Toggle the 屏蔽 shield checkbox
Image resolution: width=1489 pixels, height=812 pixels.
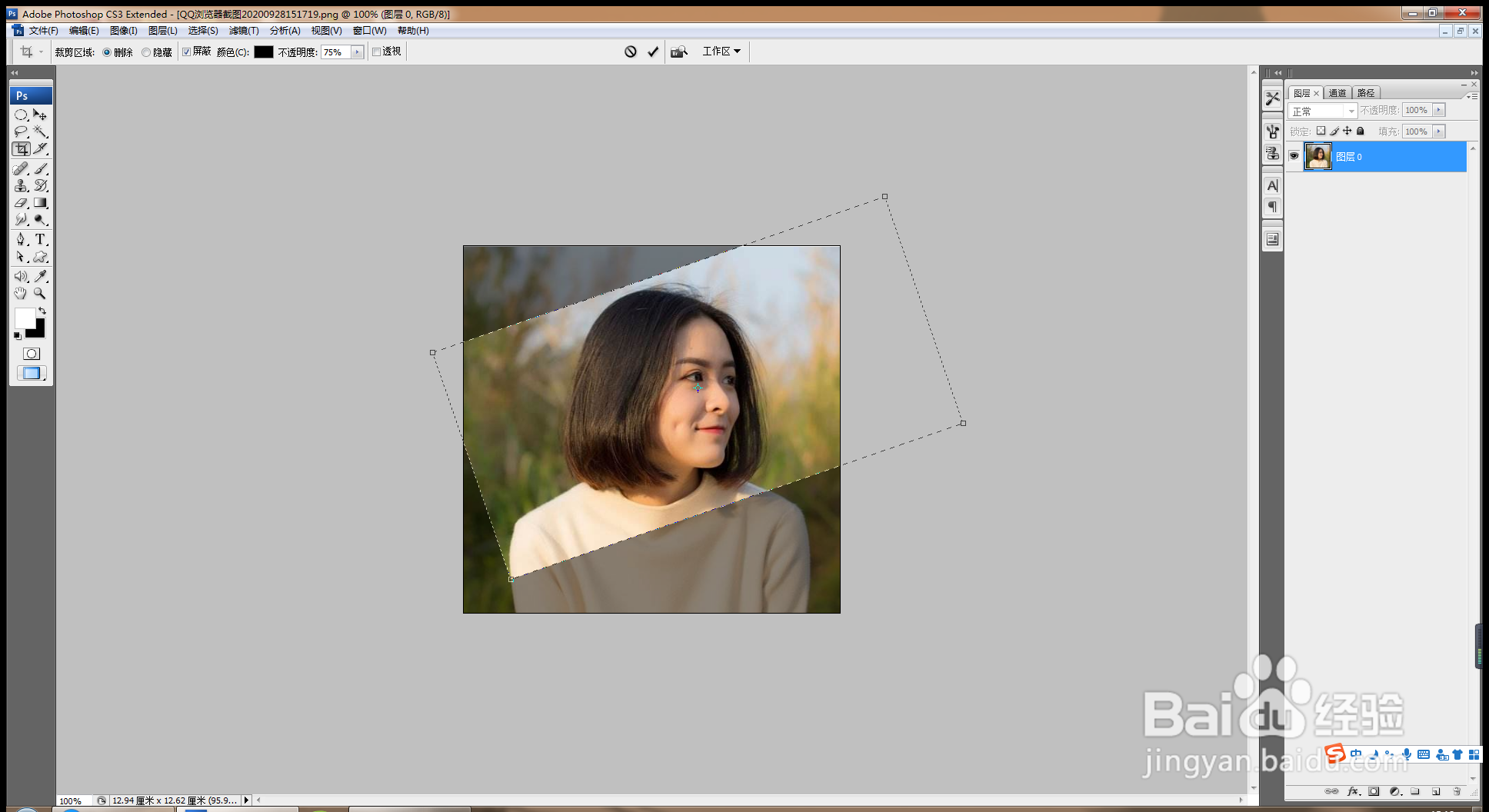point(186,52)
